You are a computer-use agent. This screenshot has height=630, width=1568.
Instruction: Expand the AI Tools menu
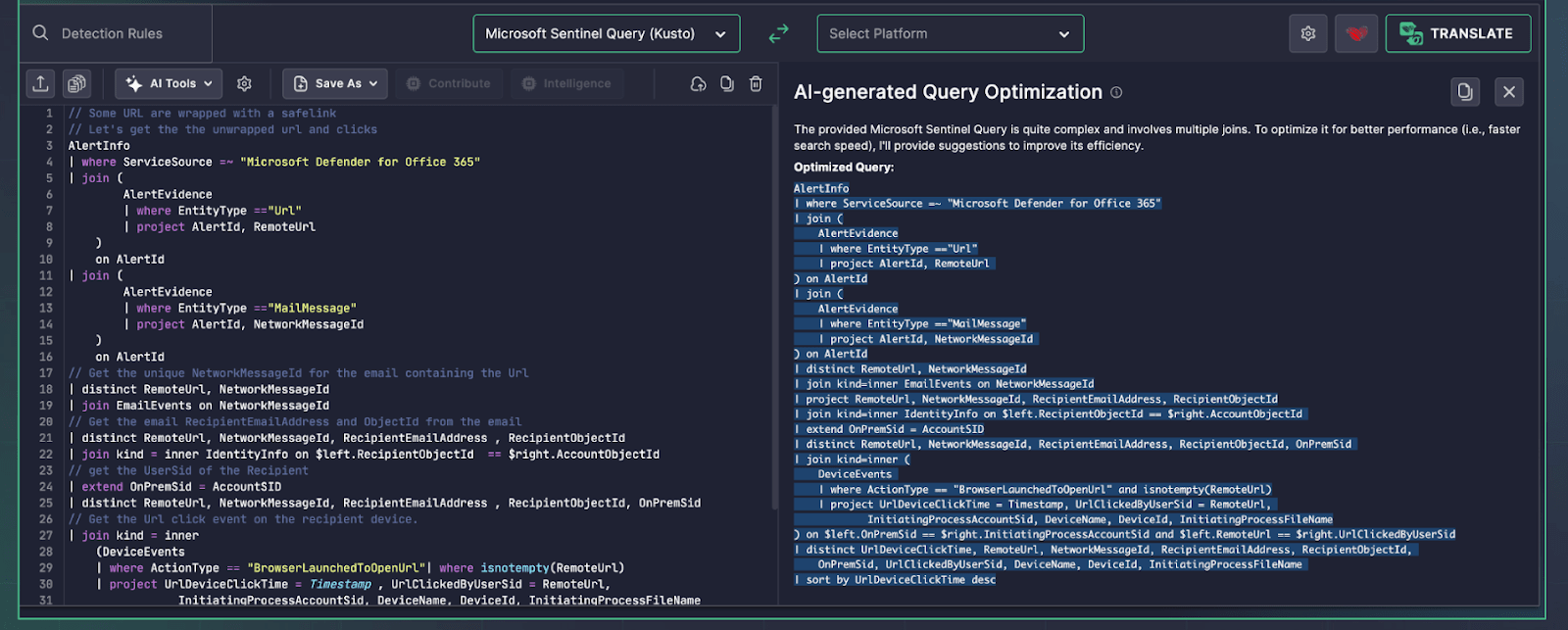click(169, 83)
